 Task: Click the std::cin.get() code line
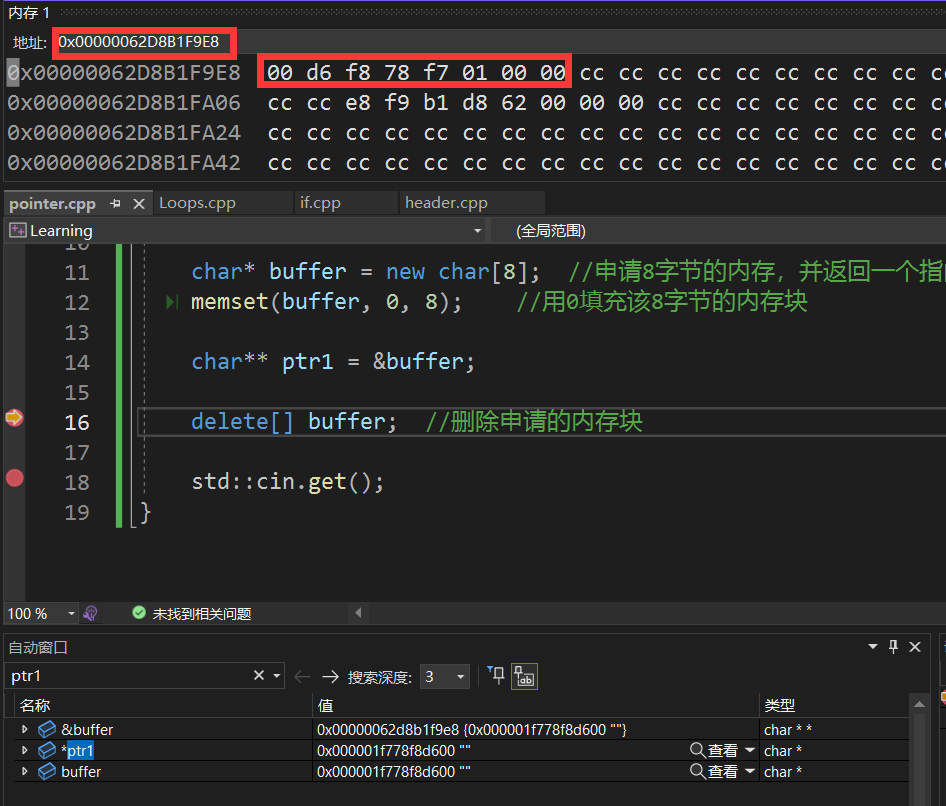pos(287,482)
